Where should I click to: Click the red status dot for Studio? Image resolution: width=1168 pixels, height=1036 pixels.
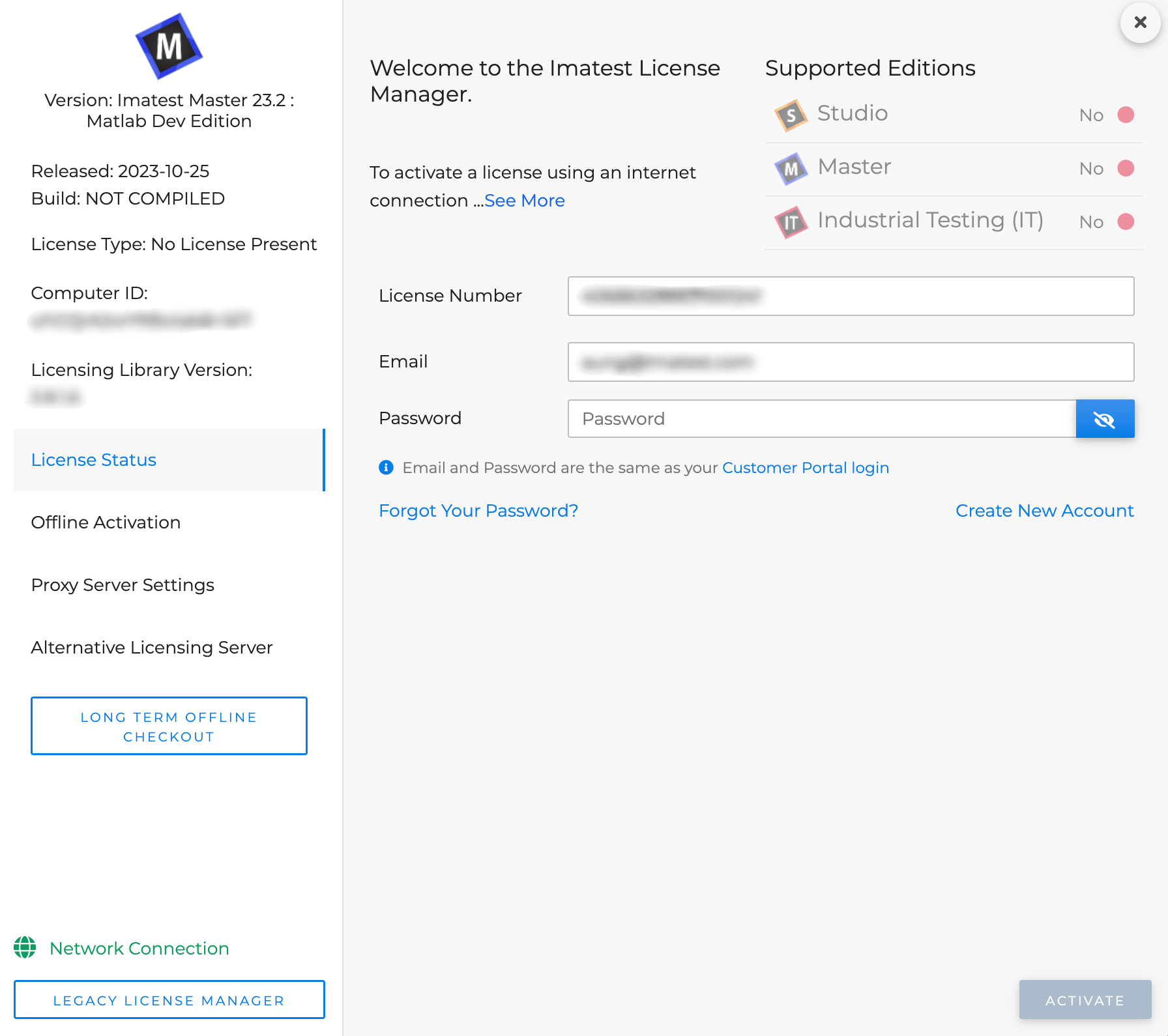(x=1126, y=115)
